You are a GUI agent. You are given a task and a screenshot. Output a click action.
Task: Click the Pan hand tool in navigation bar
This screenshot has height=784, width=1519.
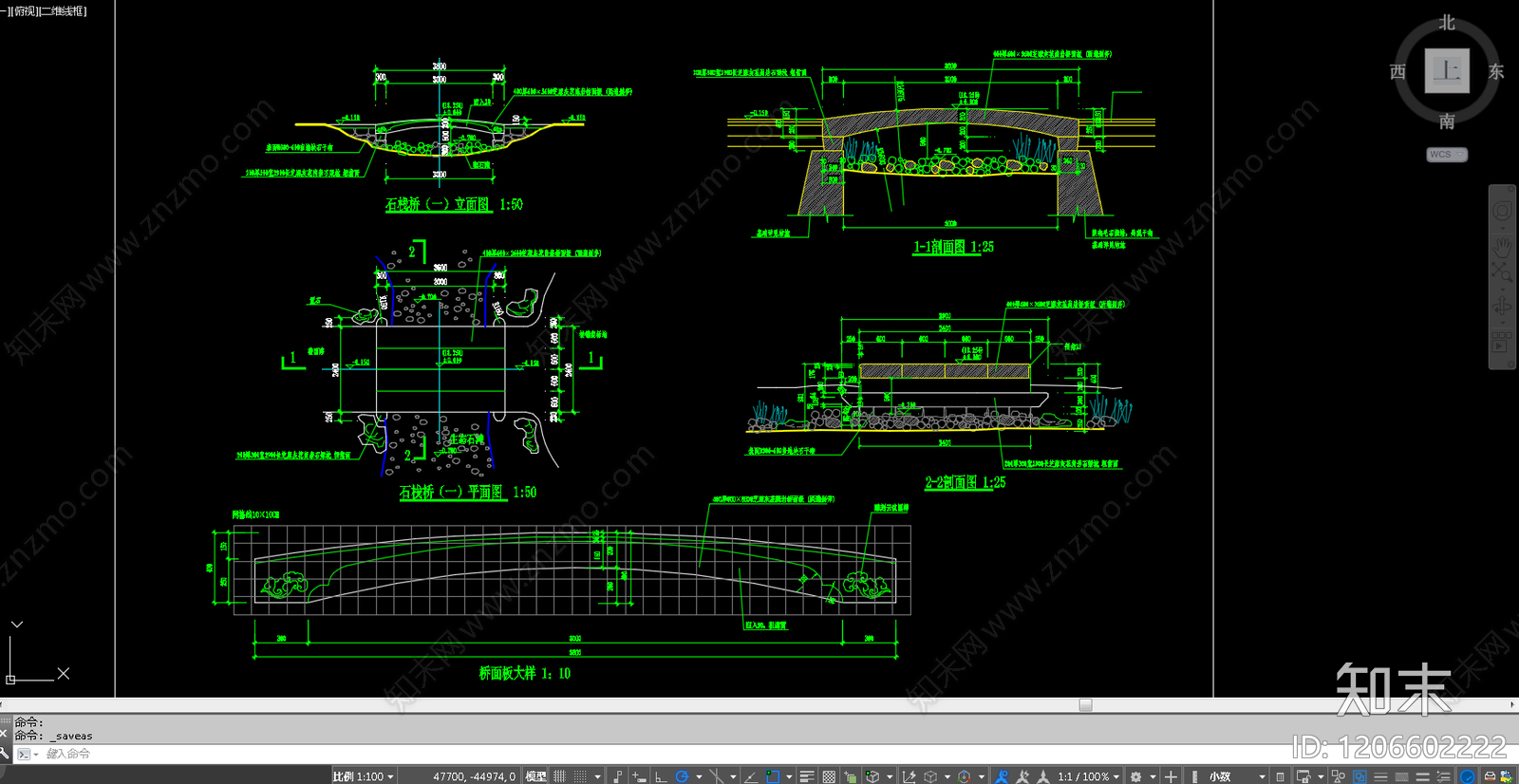tap(1502, 247)
